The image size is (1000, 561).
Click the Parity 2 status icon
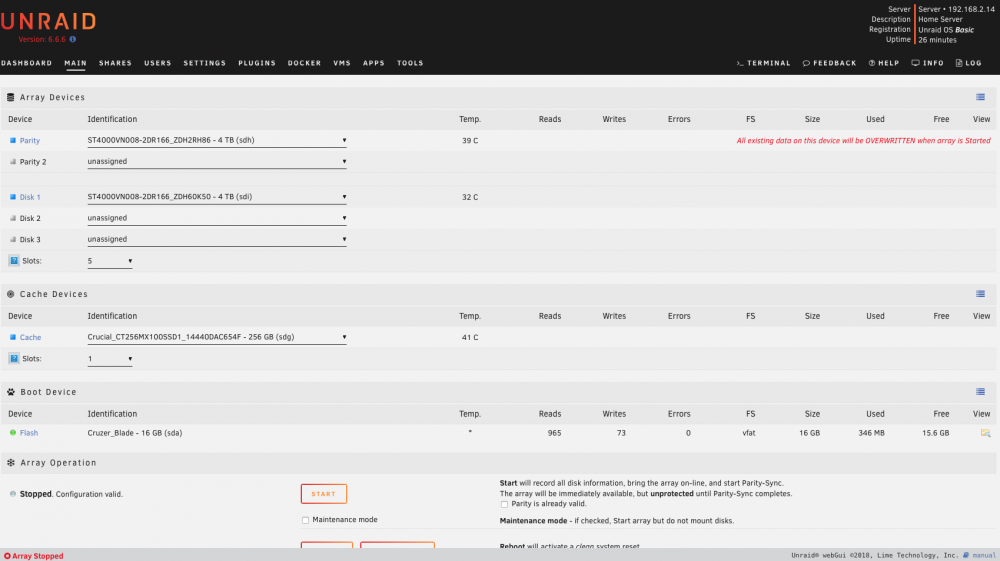click(x=13, y=162)
